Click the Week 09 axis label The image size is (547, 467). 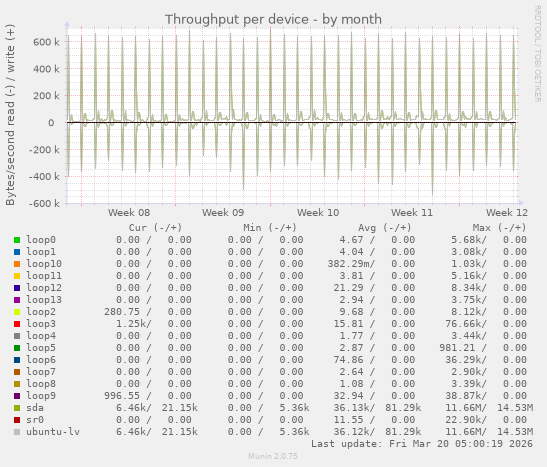(x=223, y=213)
